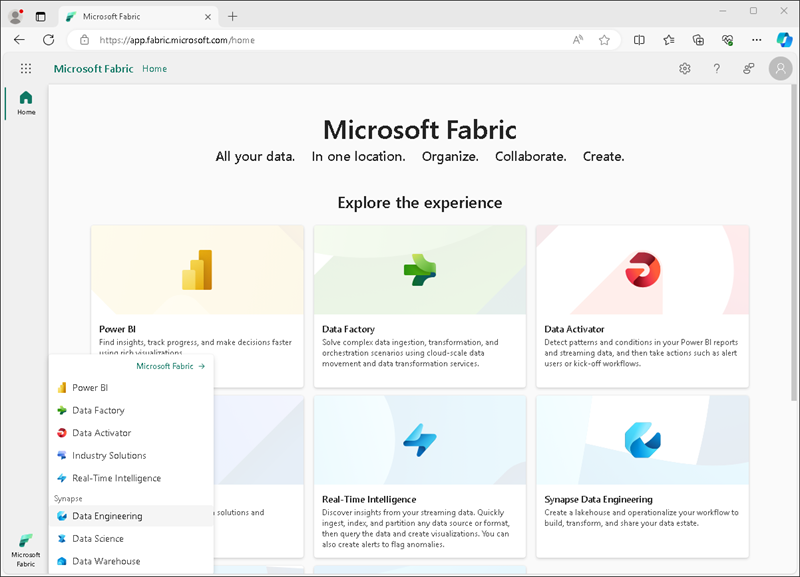800x577 pixels.
Task: Close the Microsoft Fabric browser tab
Action: pos(208,17)
